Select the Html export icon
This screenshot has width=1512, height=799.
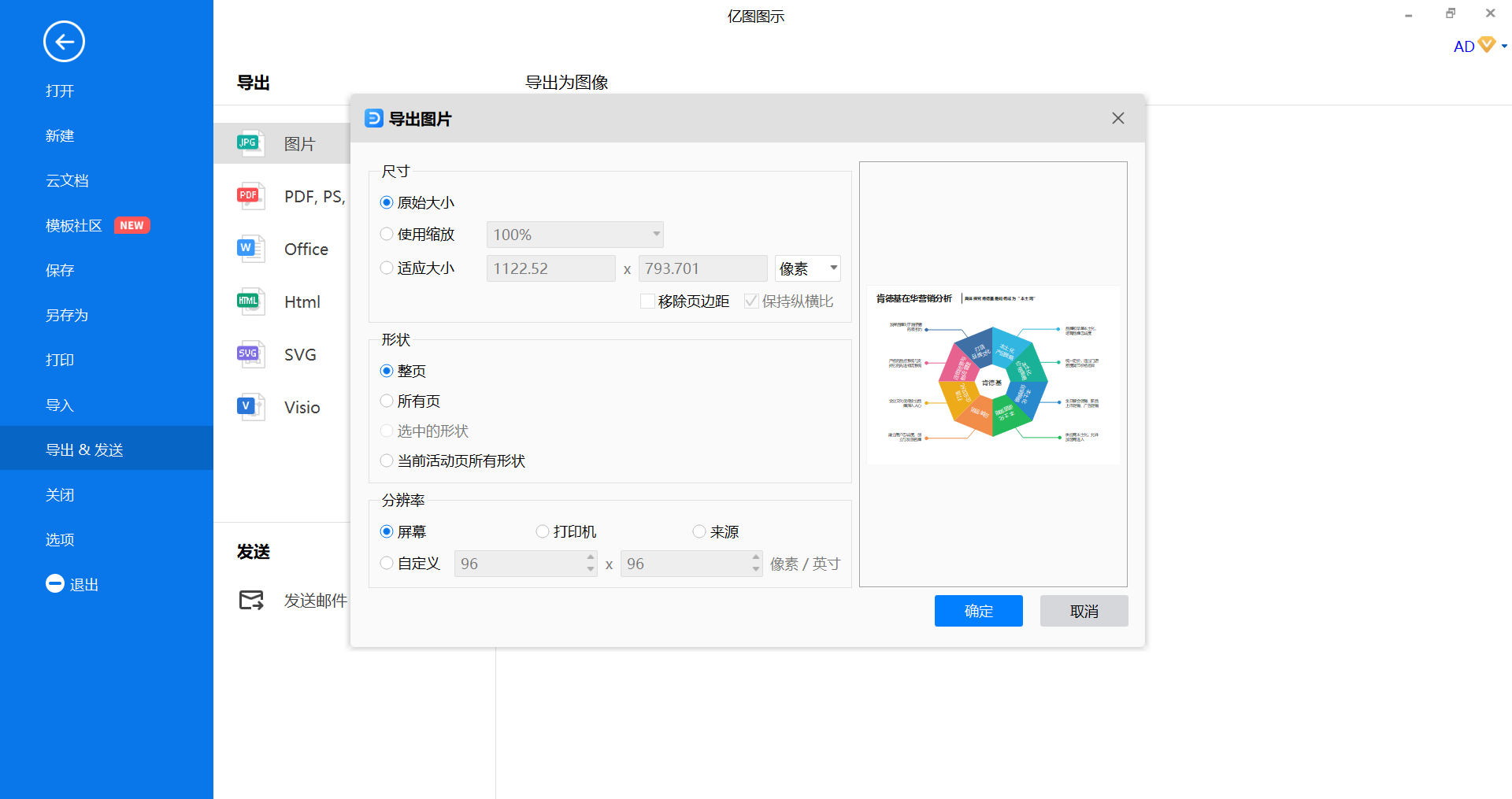[250, 301]
